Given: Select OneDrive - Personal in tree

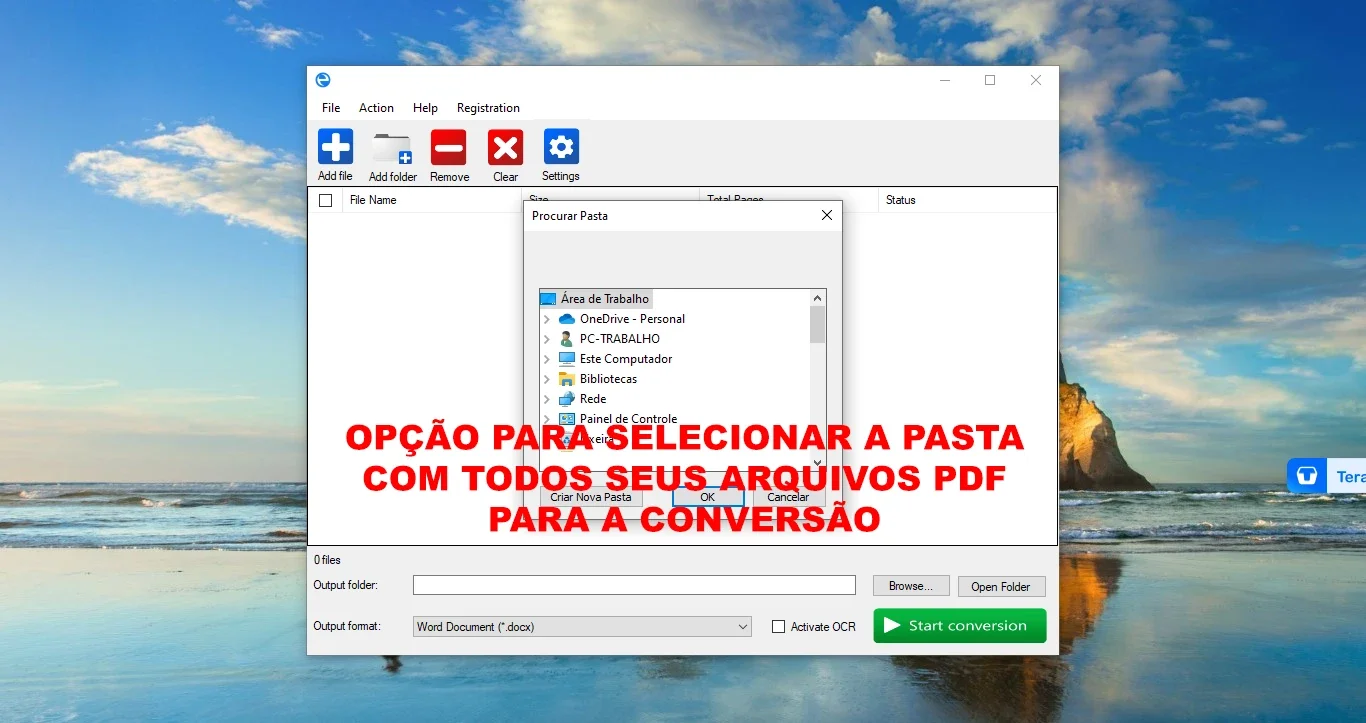Looking at the screenshot, I should (632, 319).
